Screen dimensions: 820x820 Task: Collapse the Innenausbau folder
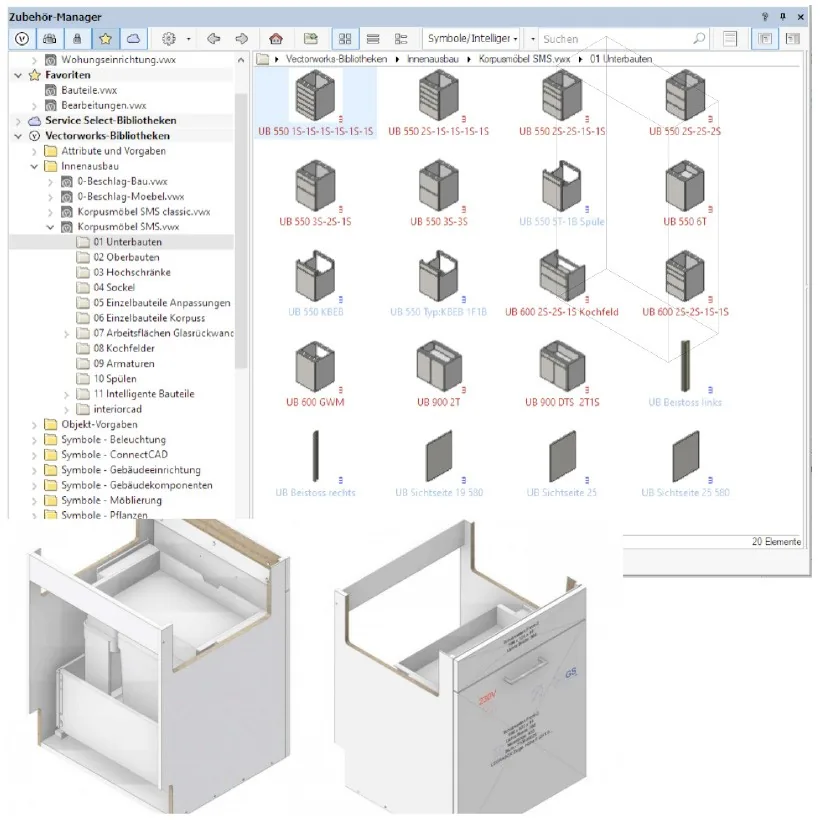(35, 166)
